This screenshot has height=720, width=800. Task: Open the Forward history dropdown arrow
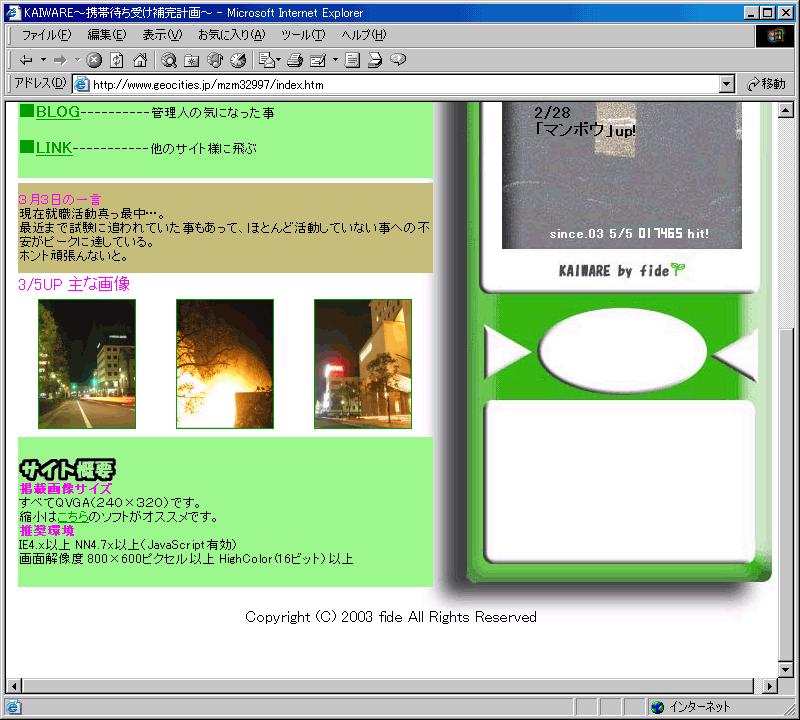(78, 60)
